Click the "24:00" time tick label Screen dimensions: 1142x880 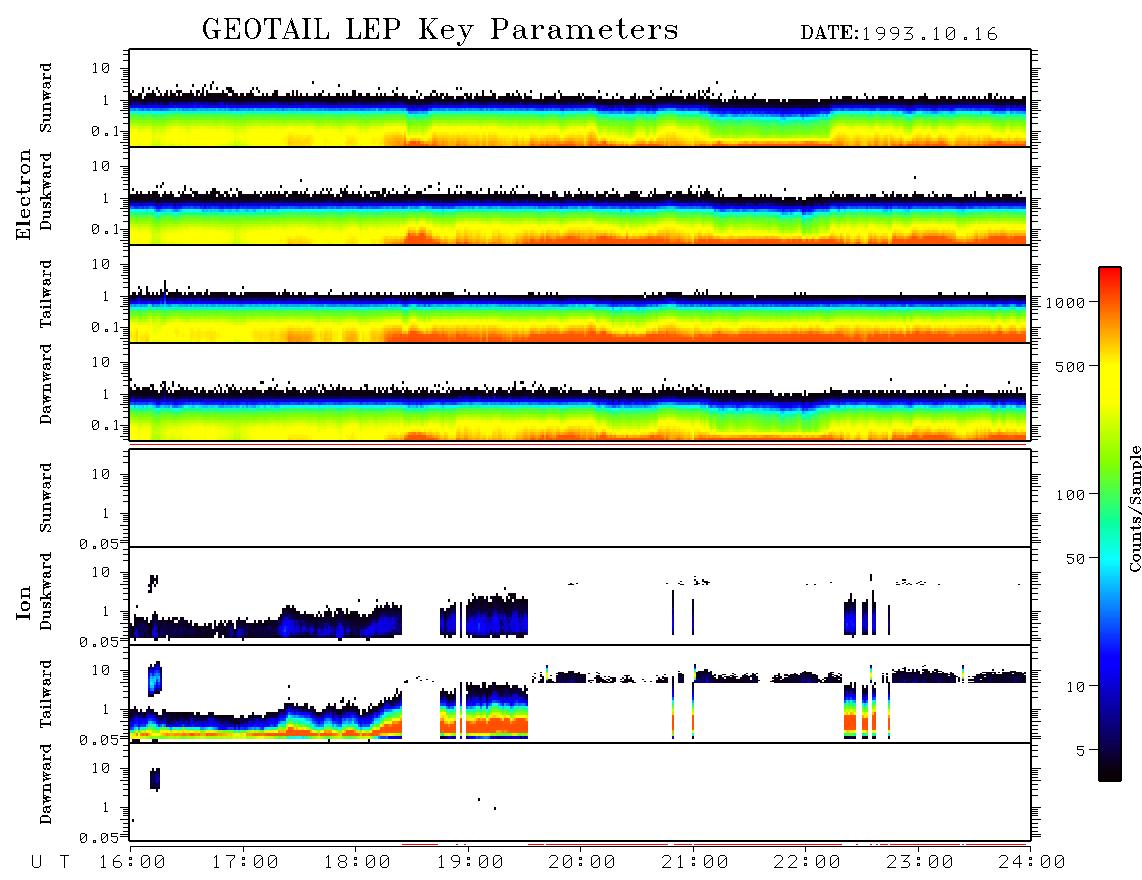click(x=1032, y=863)
